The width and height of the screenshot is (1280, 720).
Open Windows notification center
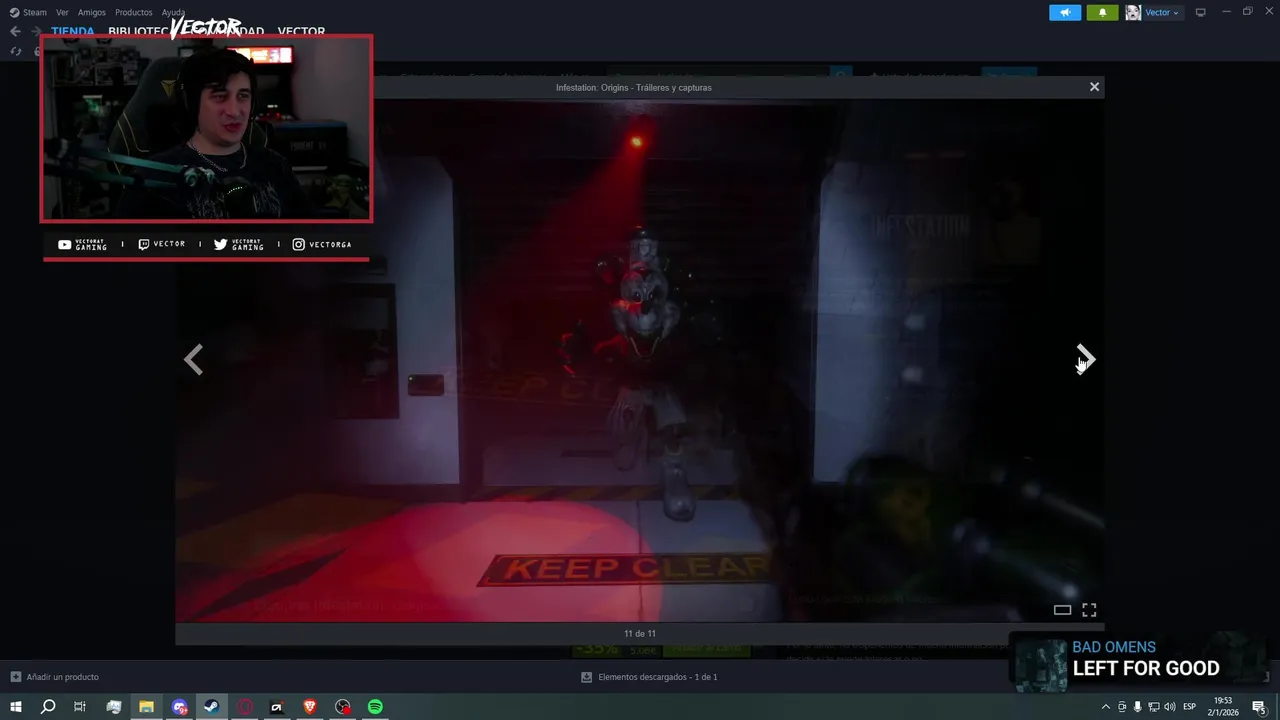coord(1259,707)
